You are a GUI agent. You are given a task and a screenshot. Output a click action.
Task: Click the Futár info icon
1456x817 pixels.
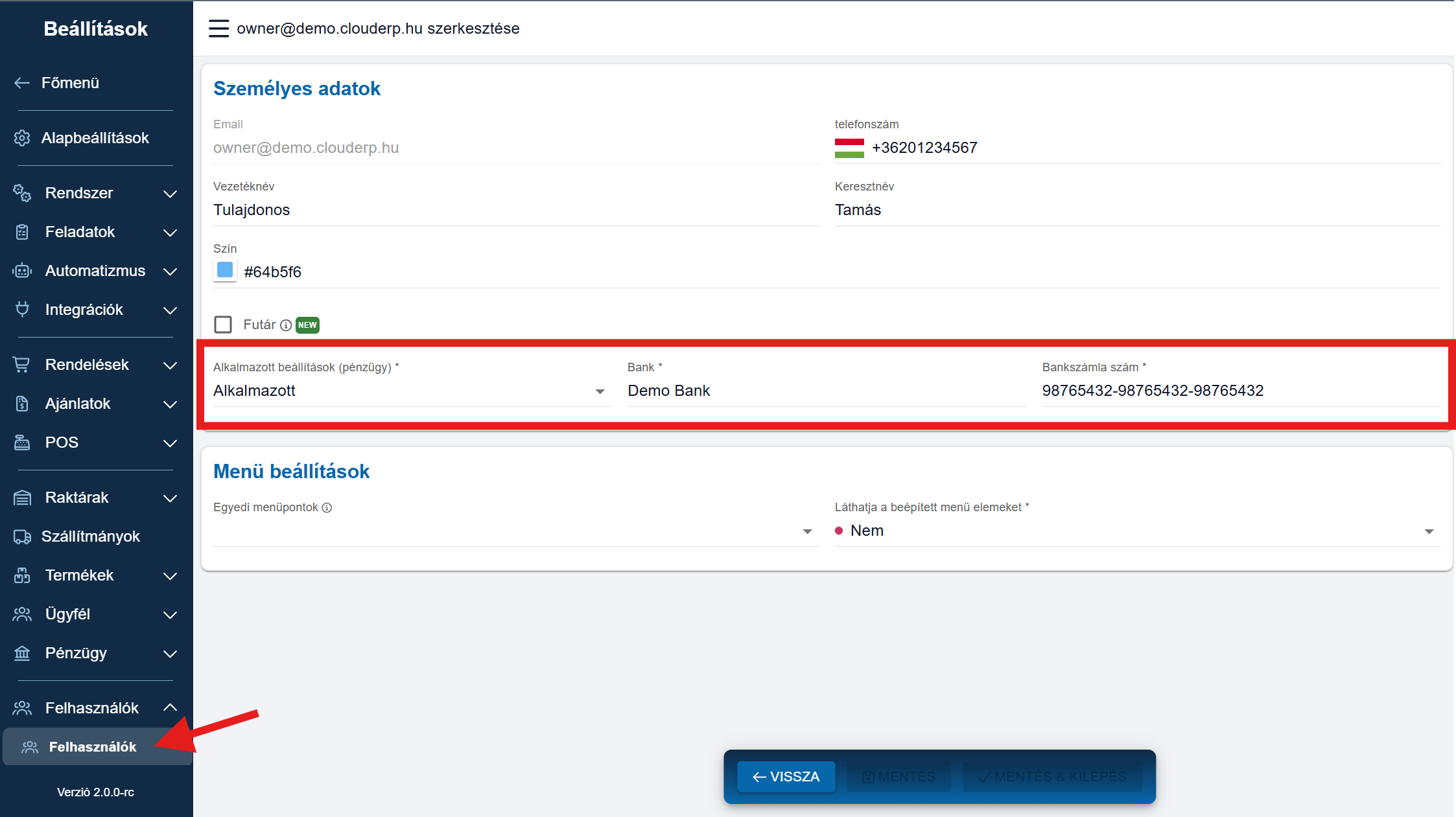(x=286, y=325)
